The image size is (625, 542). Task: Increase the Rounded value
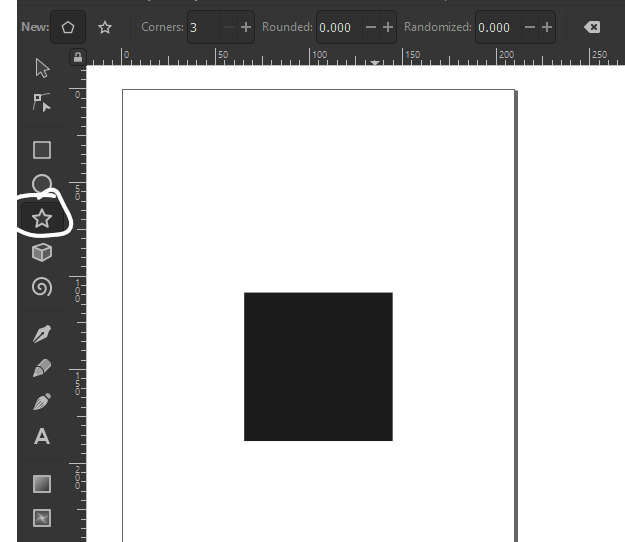click(388, 27)
